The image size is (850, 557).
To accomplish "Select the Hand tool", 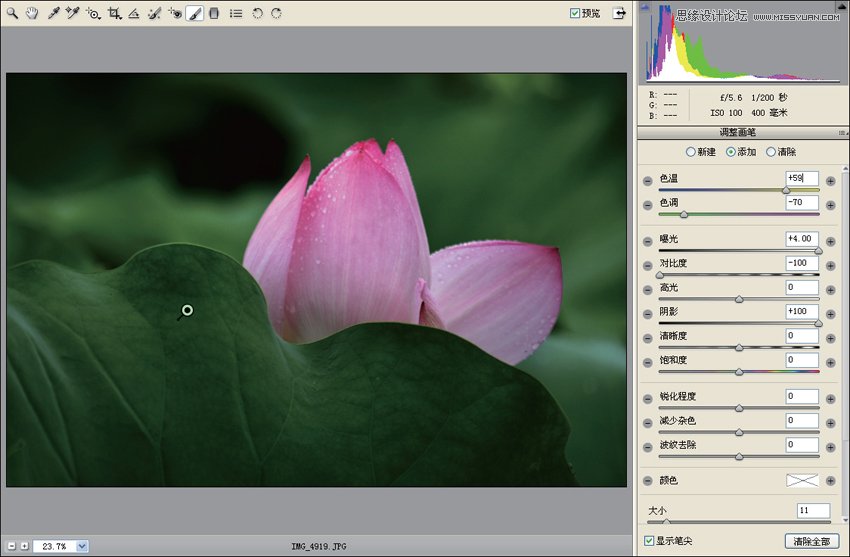I will click(x=32, y=13).
